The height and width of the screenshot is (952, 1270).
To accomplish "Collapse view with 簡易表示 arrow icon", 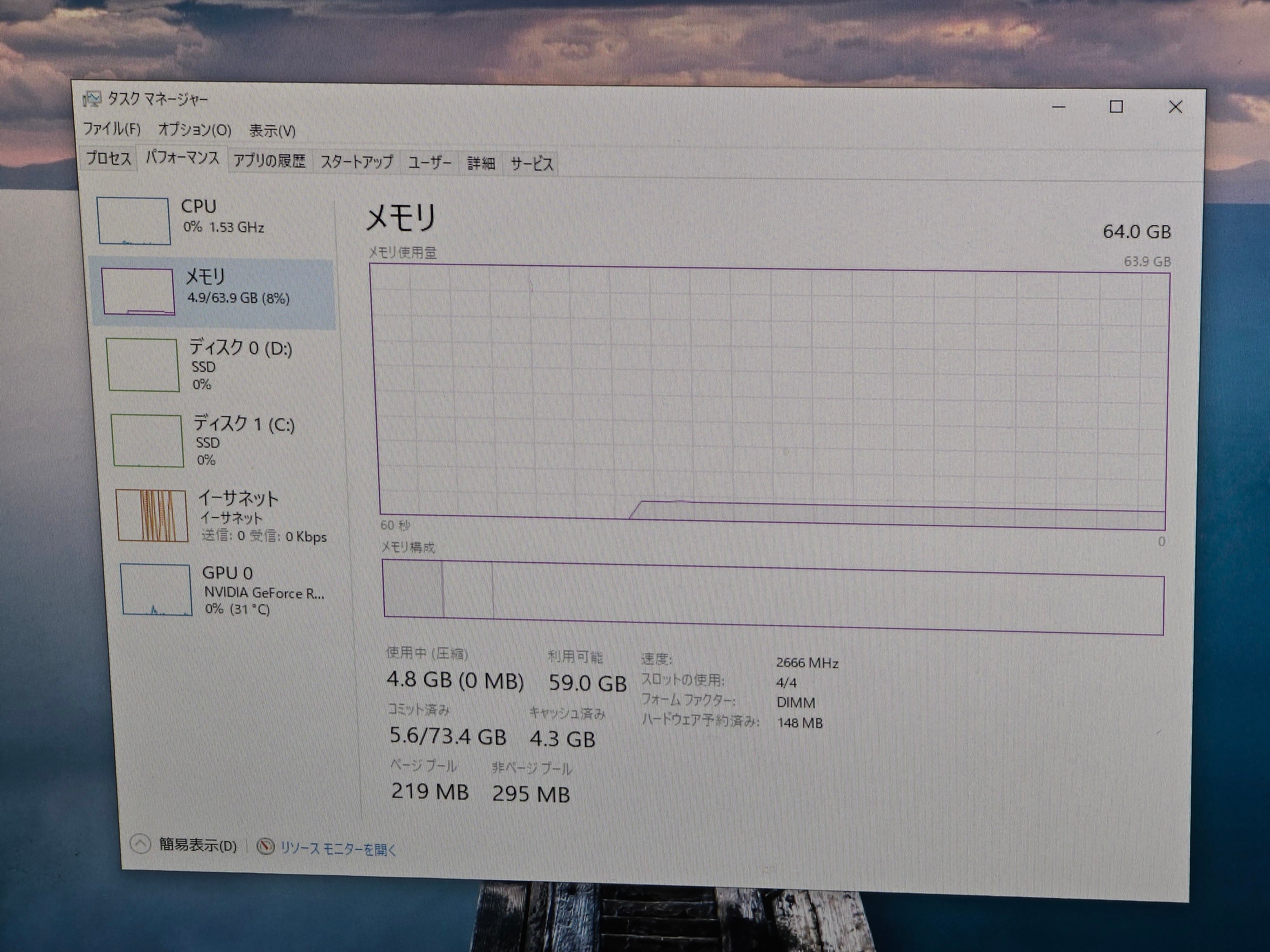I will [140, 843].
